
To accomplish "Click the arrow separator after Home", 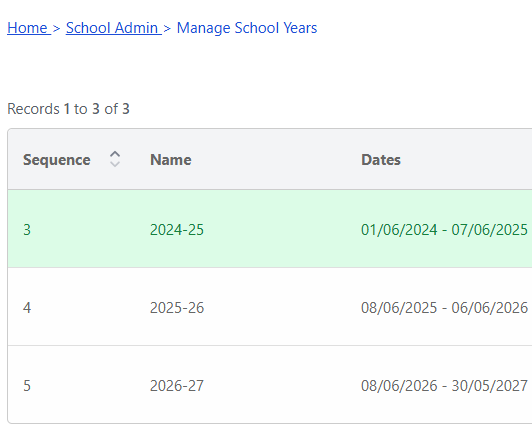I will [56, 28].
